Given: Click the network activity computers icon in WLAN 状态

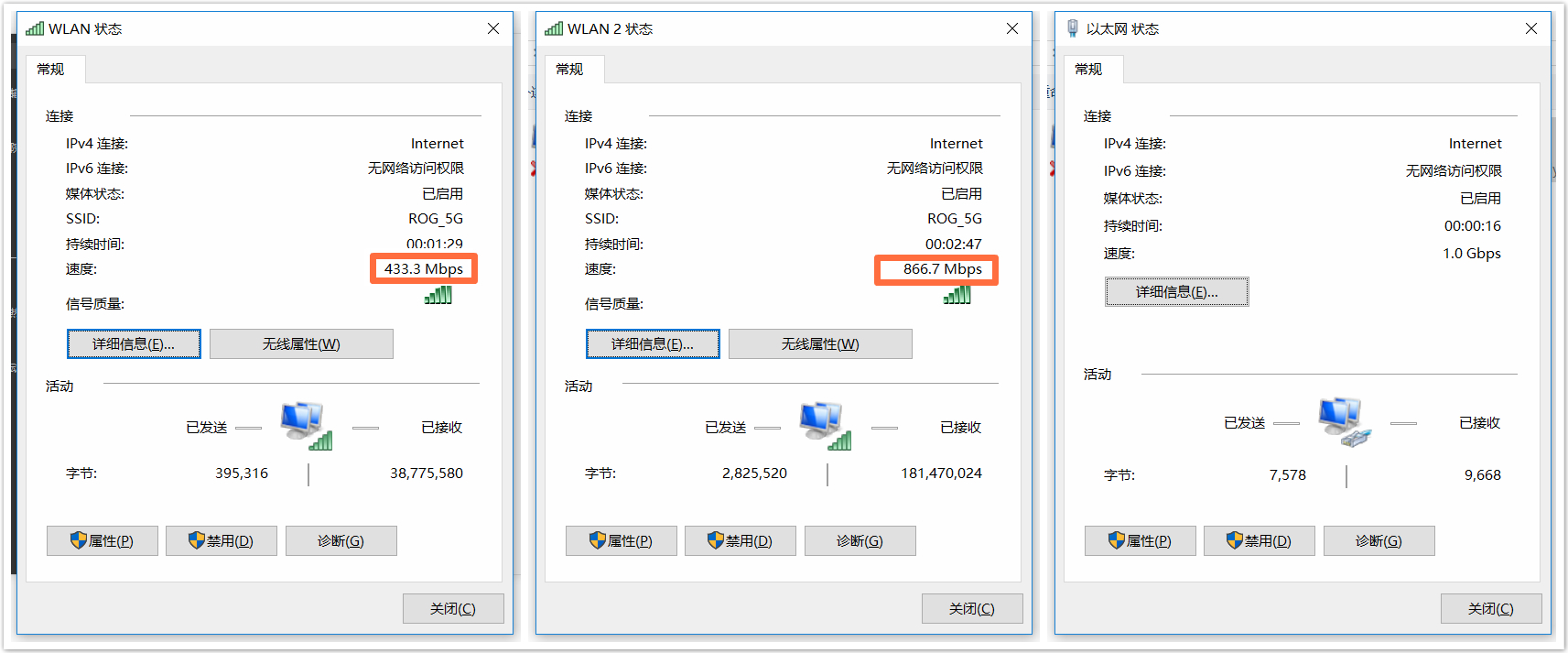Looking at the screenshot, I should pos(307,425).
